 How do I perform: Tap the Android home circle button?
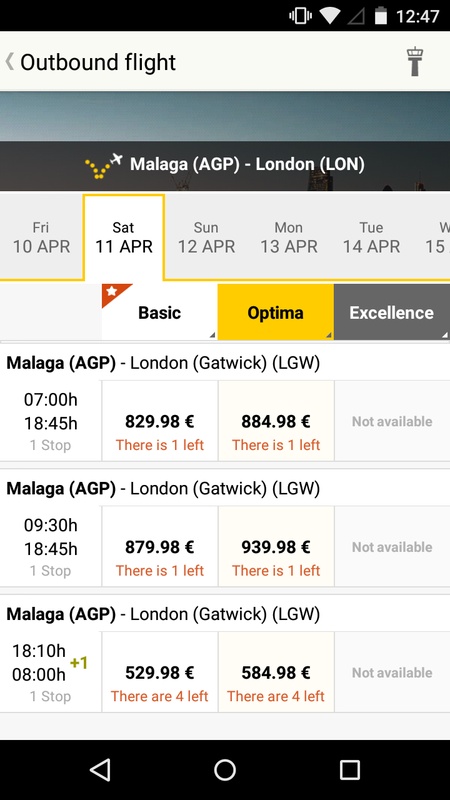(x=225, y=769)
